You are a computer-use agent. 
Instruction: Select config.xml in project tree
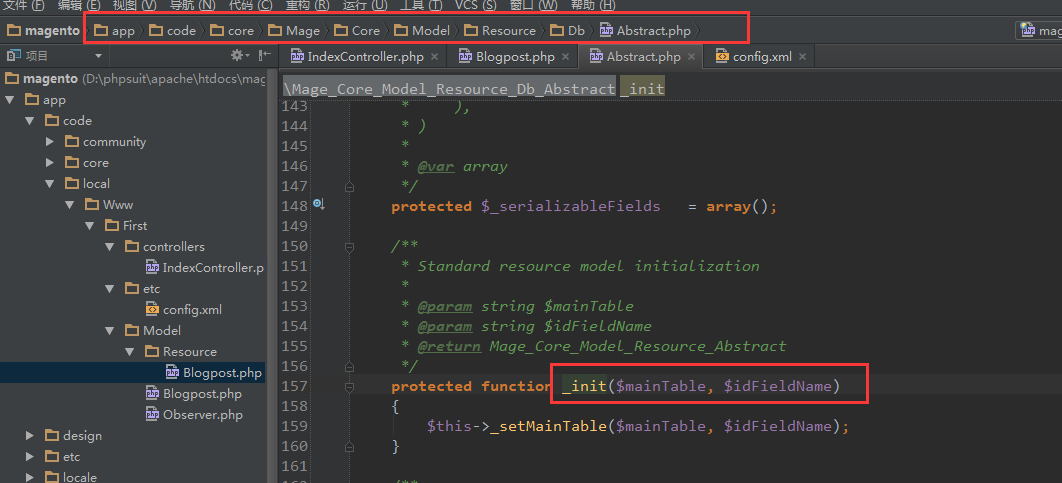[184, 310]
